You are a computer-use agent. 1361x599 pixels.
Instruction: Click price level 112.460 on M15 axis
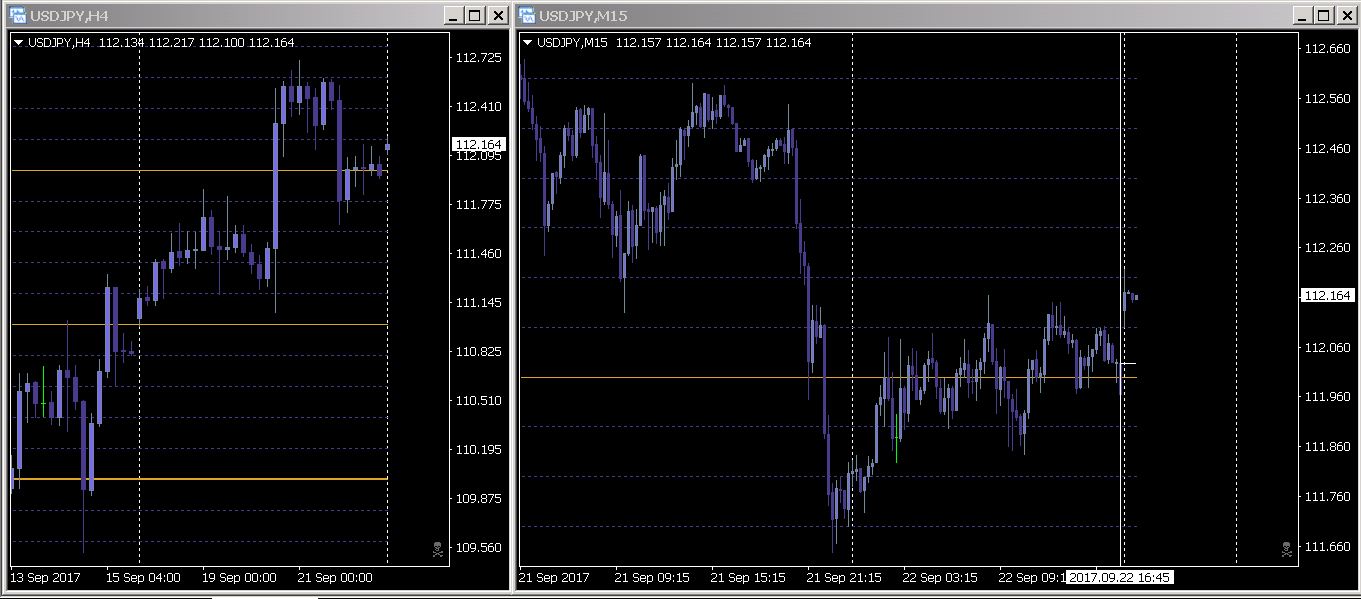1327,148
